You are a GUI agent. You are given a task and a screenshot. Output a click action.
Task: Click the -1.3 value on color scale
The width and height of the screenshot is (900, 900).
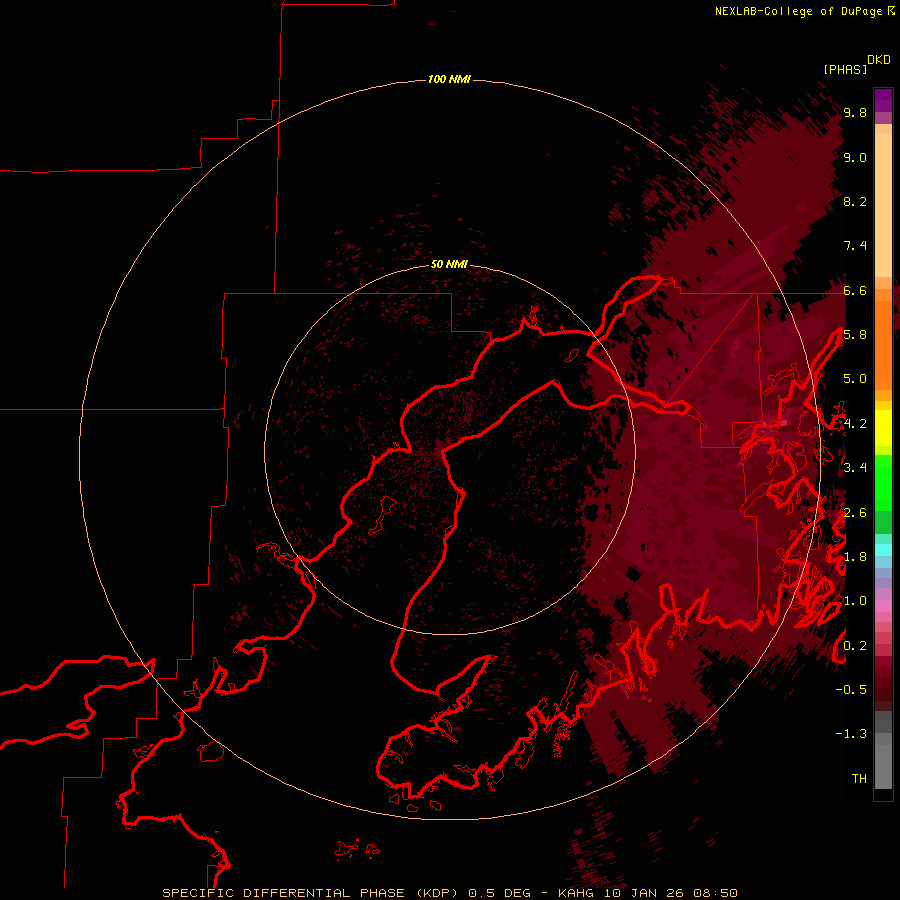coord(851,734)
